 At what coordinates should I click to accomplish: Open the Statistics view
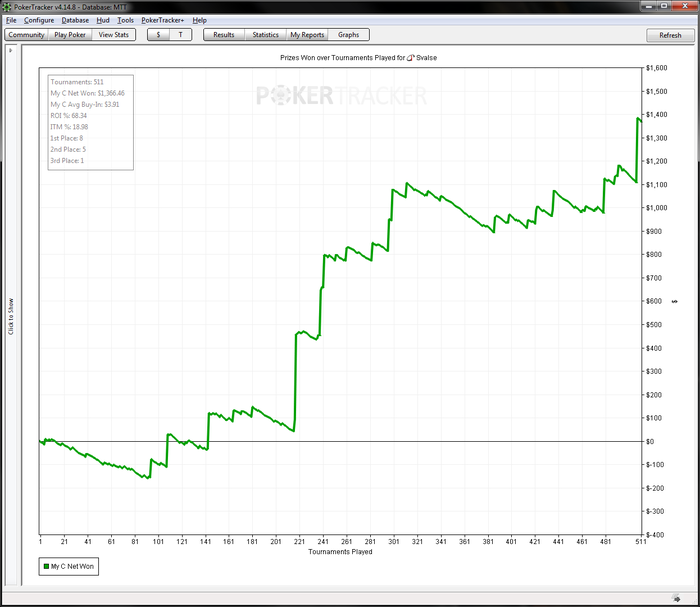(266, 35)
